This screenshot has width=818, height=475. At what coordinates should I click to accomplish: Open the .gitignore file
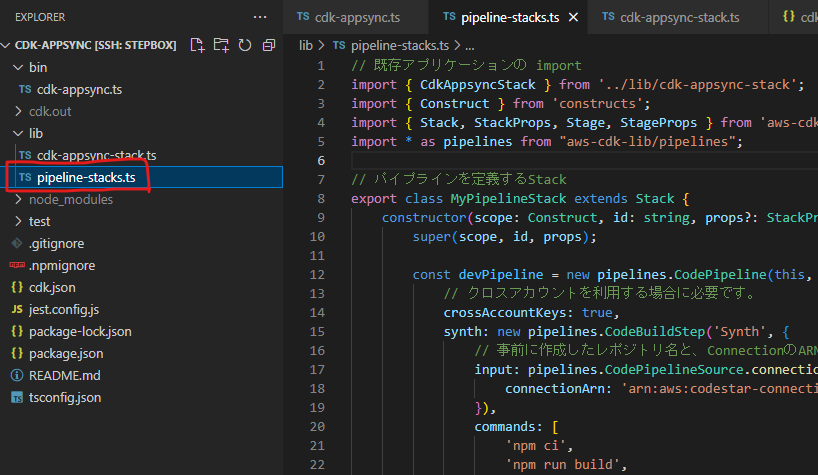point(55,243)
